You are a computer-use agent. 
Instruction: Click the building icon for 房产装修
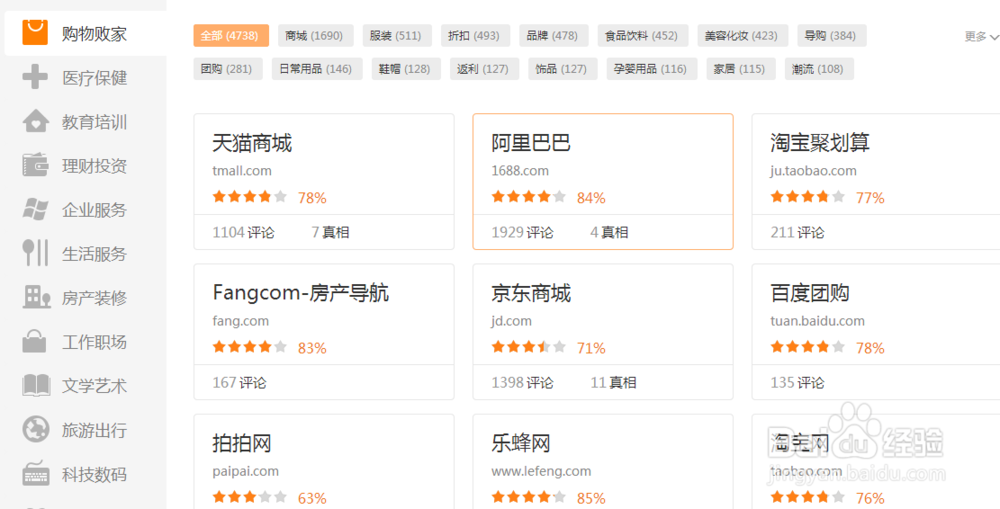point(36,297)
